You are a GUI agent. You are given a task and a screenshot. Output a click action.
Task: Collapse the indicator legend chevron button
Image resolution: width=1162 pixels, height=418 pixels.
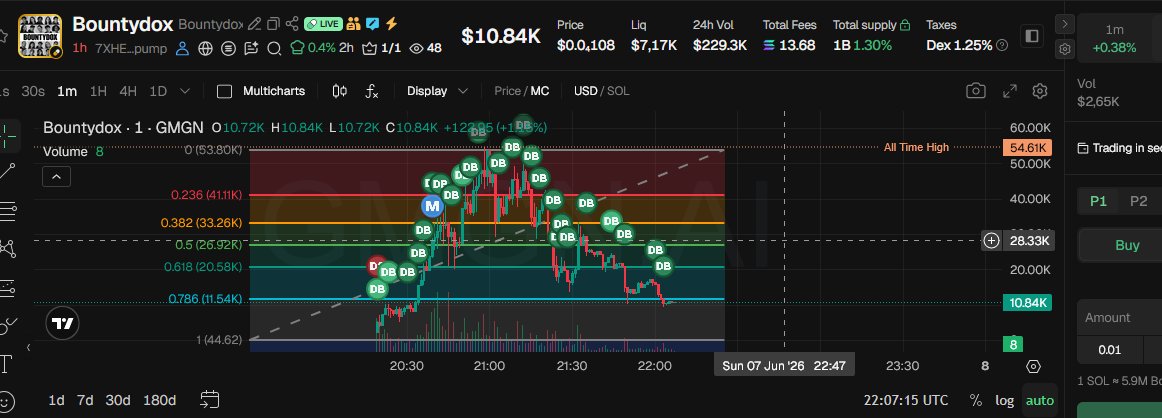pos(56,176)
